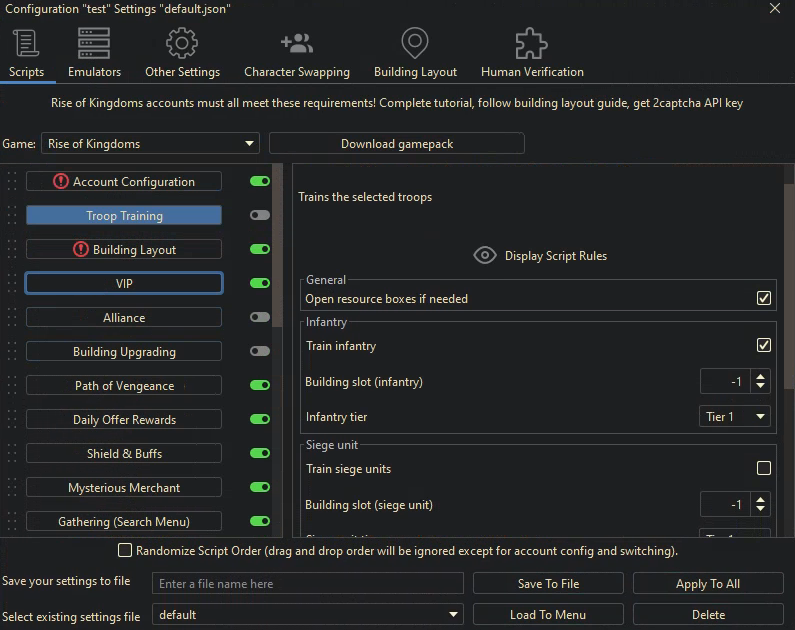Click Save To File button
The height and width of the screenshot is (630, 795).
tap(548, 583)
